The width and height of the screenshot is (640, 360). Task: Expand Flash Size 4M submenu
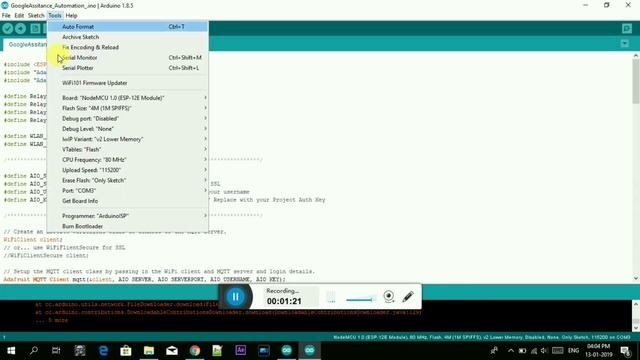(128, 108)
